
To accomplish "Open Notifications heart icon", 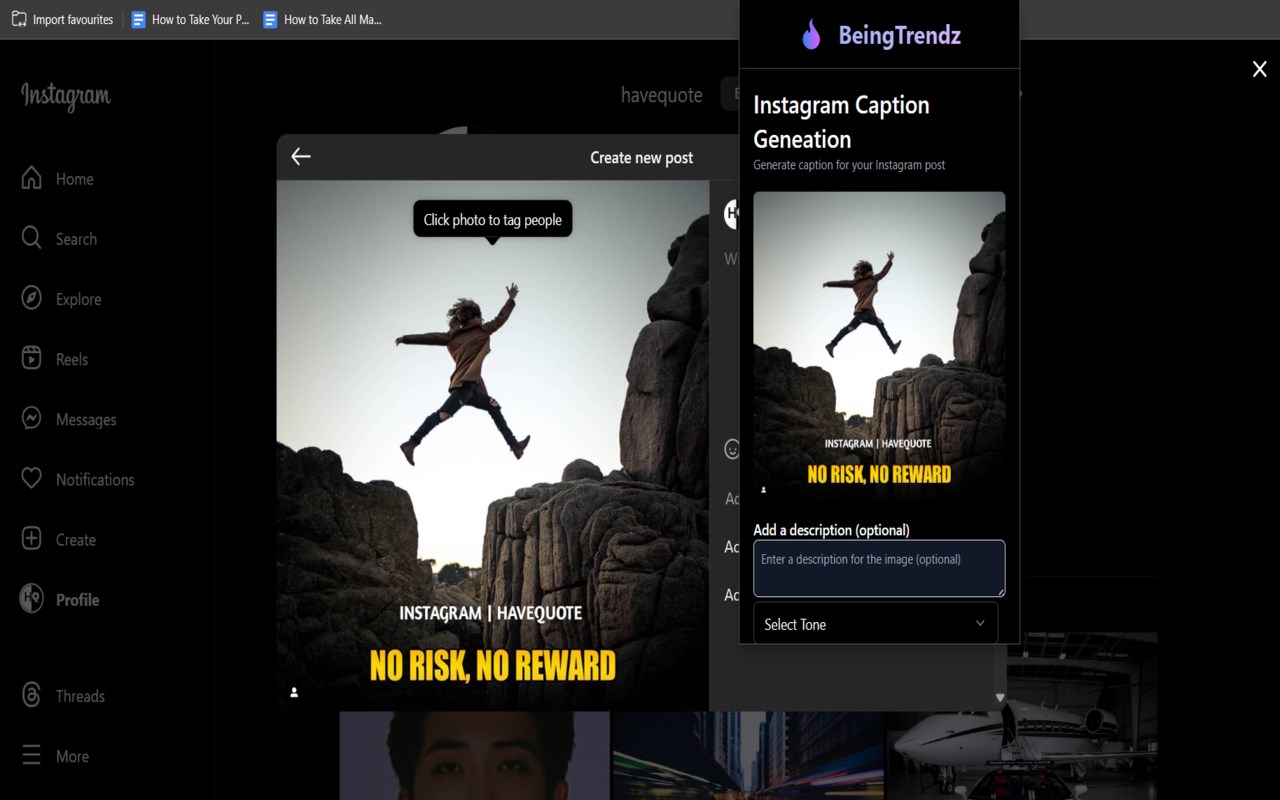I will tap(32, 478).
